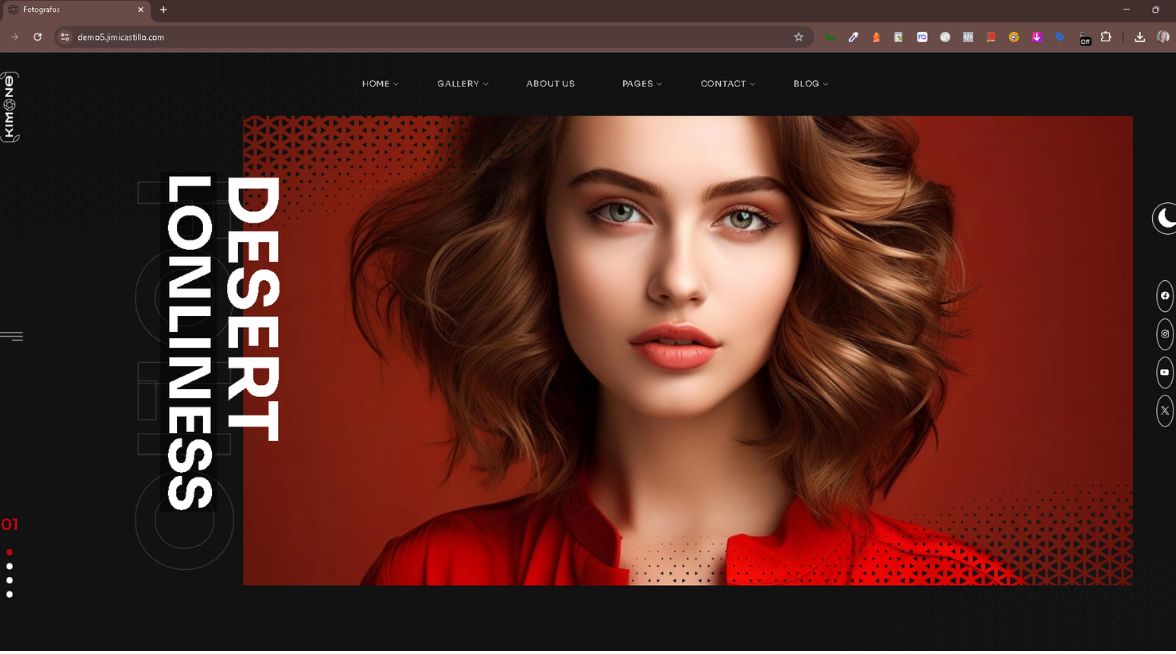1176x654 pixels.
Task: Bookmark this page with the star icon
Action: point(798,37)
